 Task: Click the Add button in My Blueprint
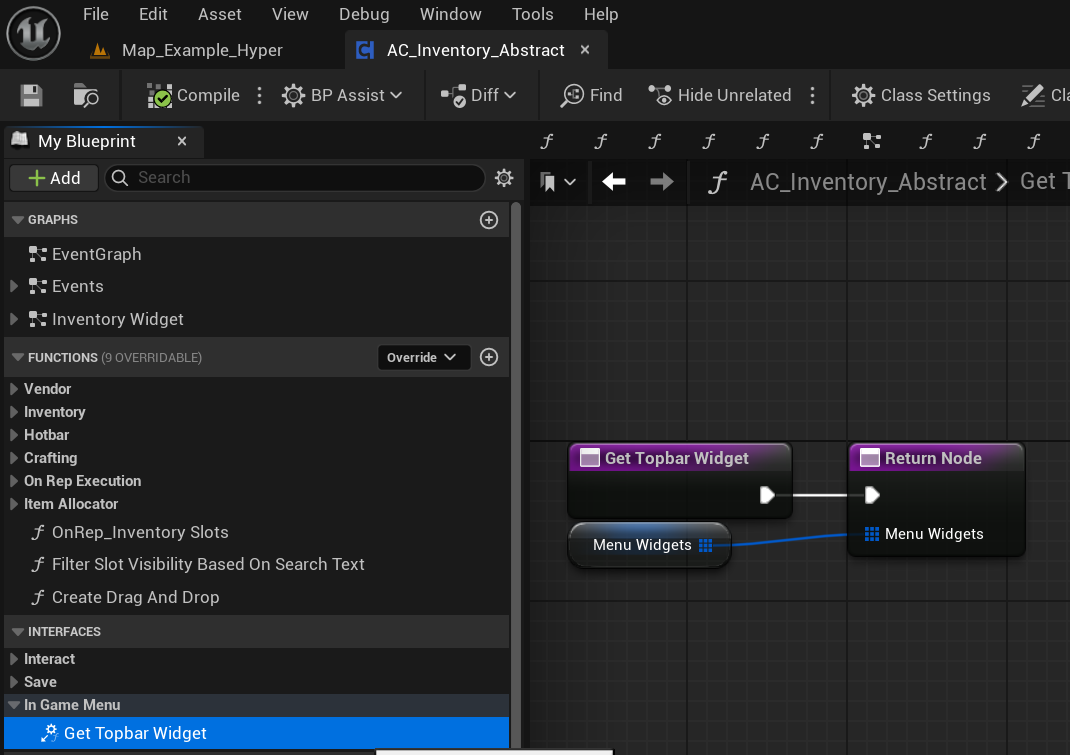click(54, 178)
